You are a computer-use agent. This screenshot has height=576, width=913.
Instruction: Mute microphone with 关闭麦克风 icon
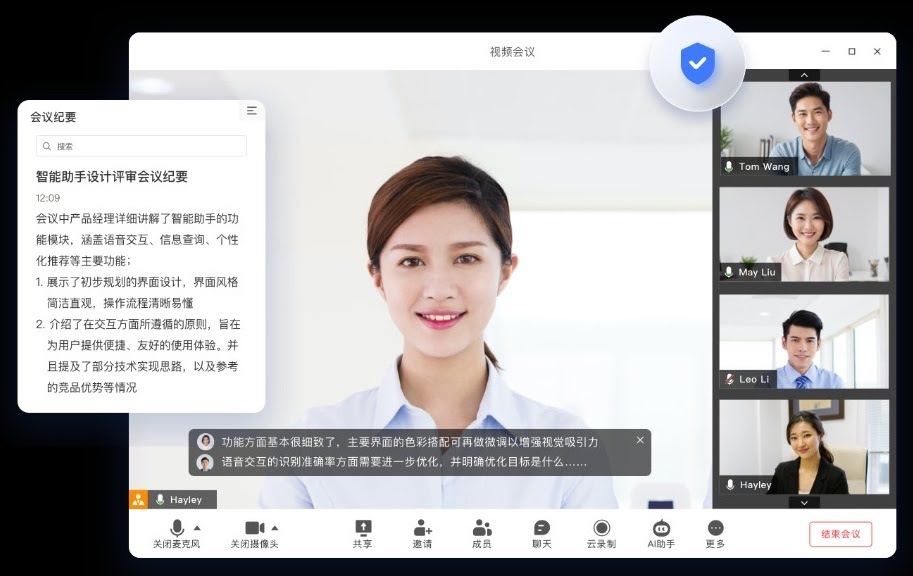[176, 528]
